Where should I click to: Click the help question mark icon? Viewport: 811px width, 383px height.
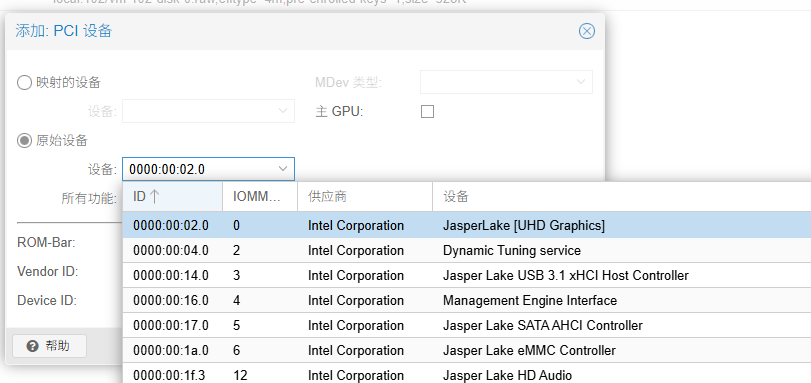point(33,346)
